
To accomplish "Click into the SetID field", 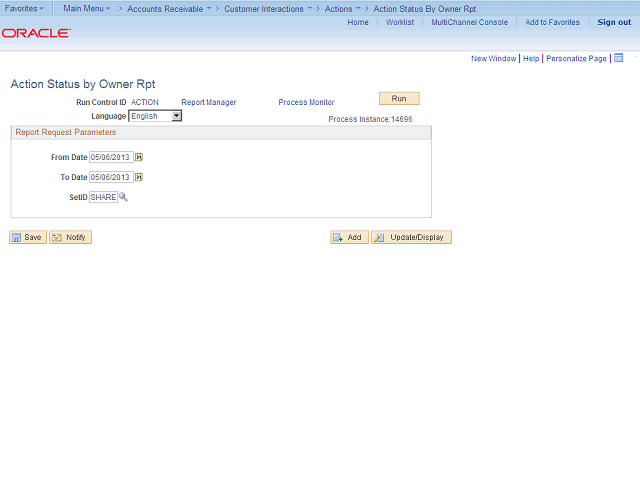I will point(103,197).
